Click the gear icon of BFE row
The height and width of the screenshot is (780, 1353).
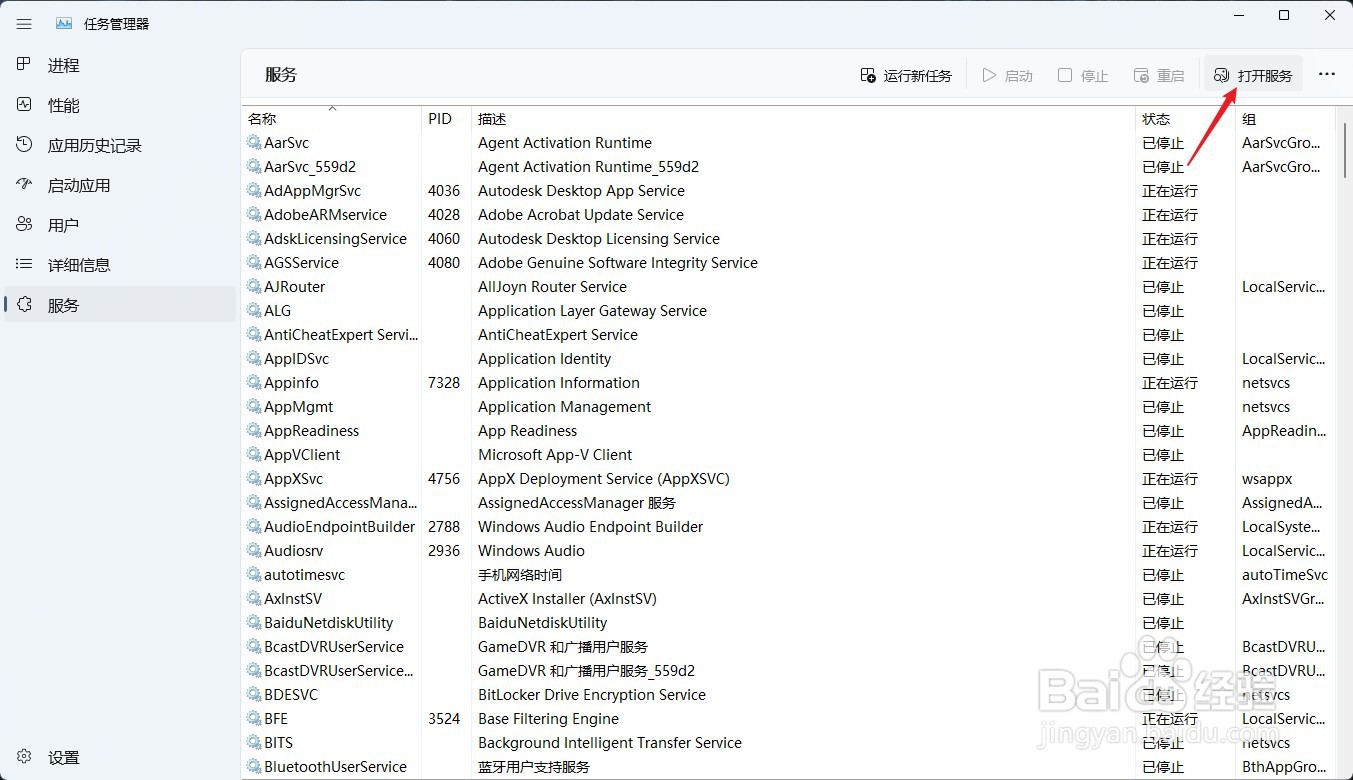tap(254, 719)
